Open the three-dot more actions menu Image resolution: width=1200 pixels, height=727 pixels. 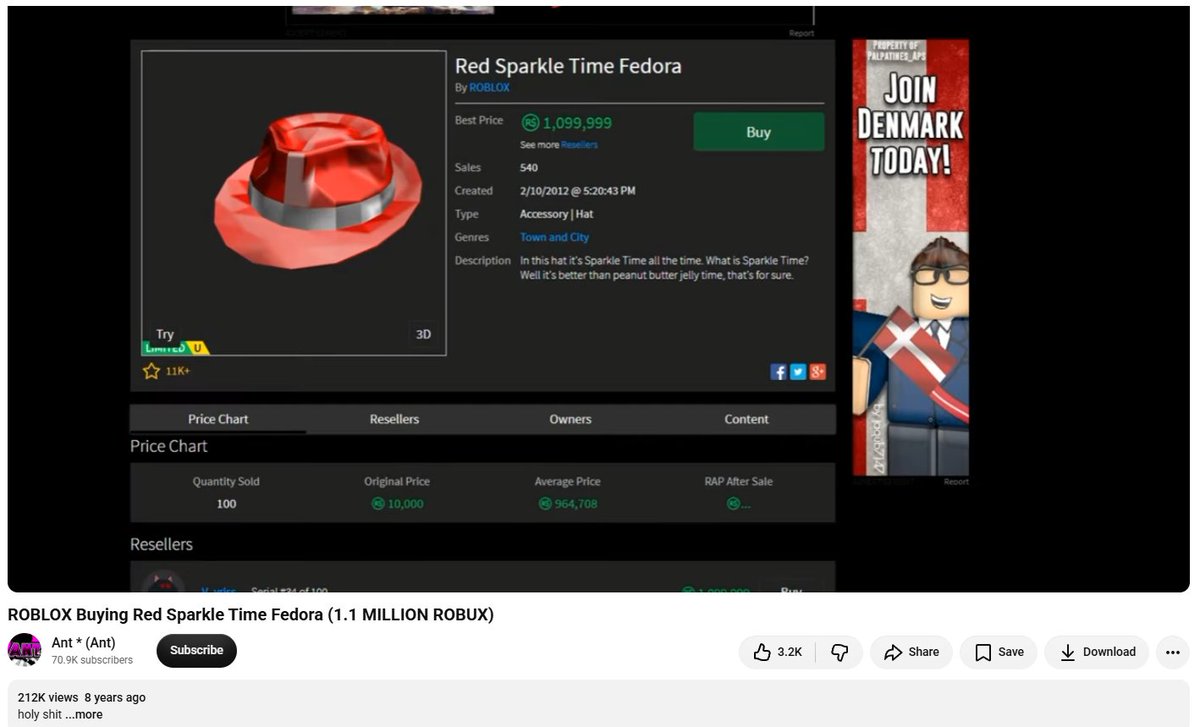(1173, 652)
